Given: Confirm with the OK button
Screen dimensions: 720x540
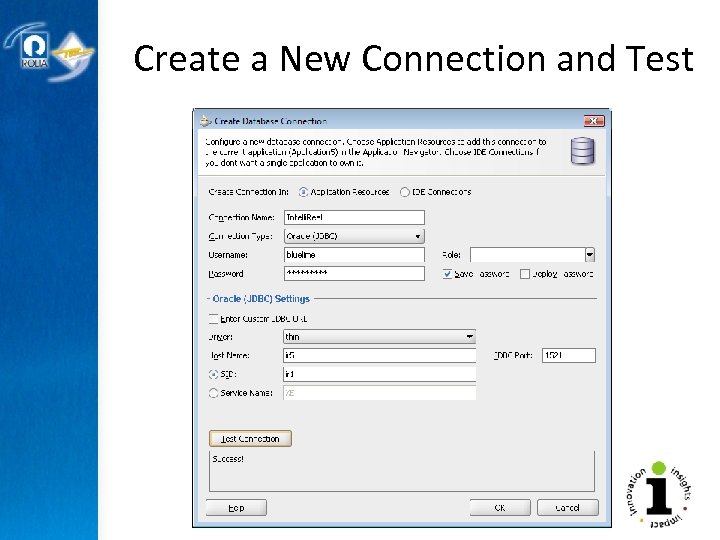Looking at the screenshot, I should (x=500, y=508).
